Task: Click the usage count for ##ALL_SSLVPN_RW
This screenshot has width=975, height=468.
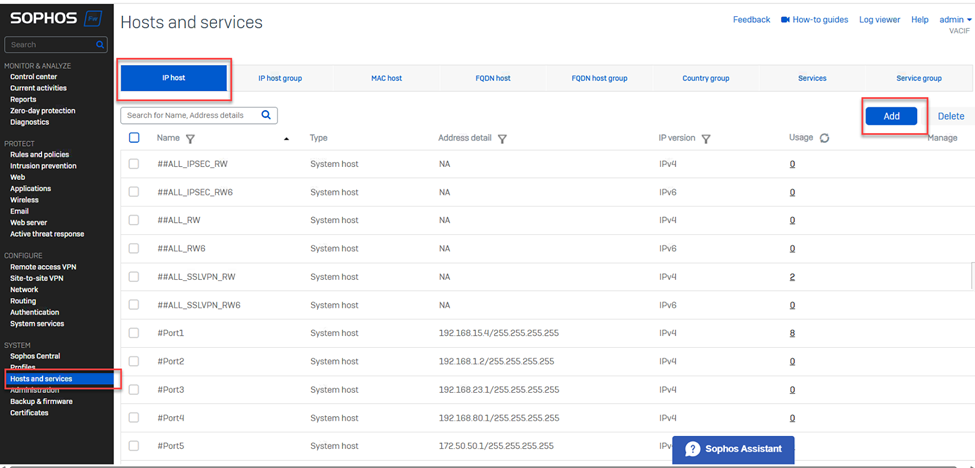Action: (792, 277)
